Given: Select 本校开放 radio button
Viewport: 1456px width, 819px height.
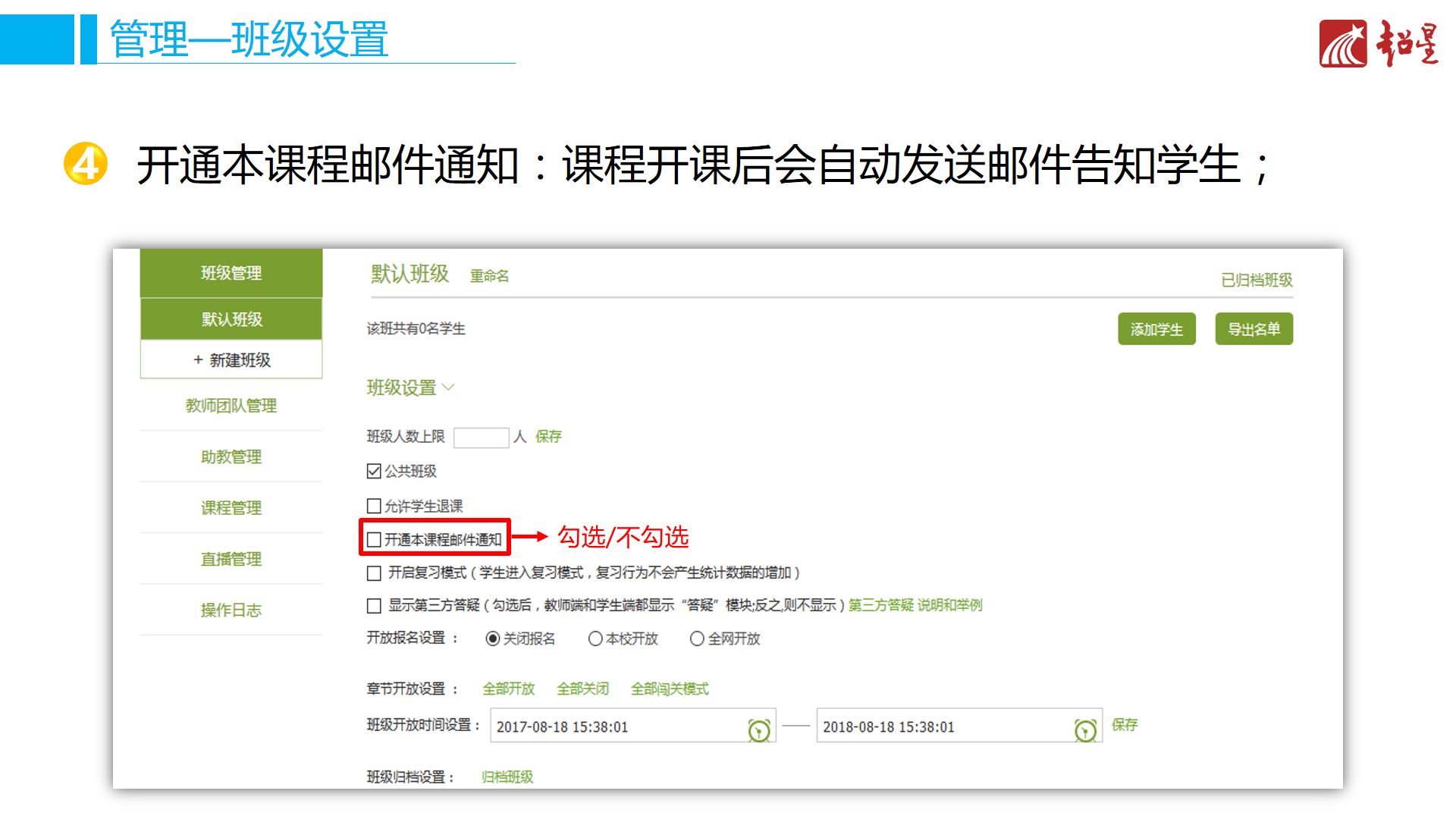Looking at the screenshot, I should click(595, 639).
